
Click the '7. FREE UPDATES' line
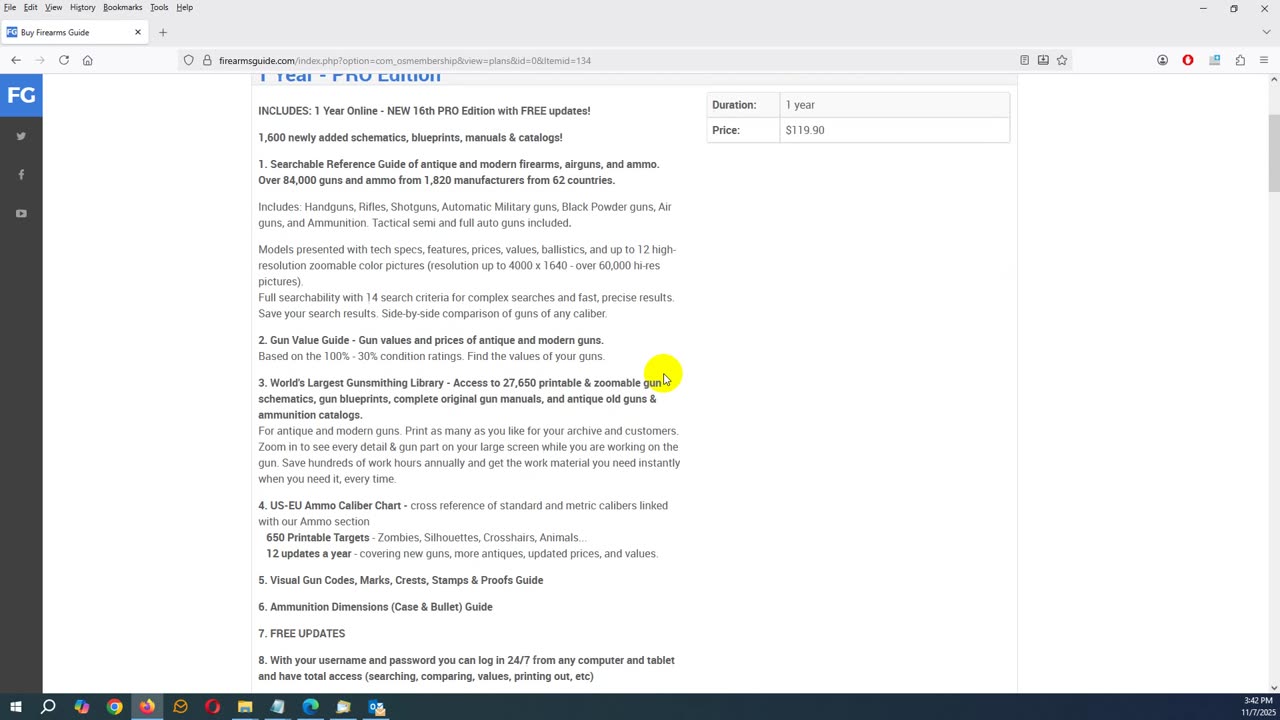[302, 633]
